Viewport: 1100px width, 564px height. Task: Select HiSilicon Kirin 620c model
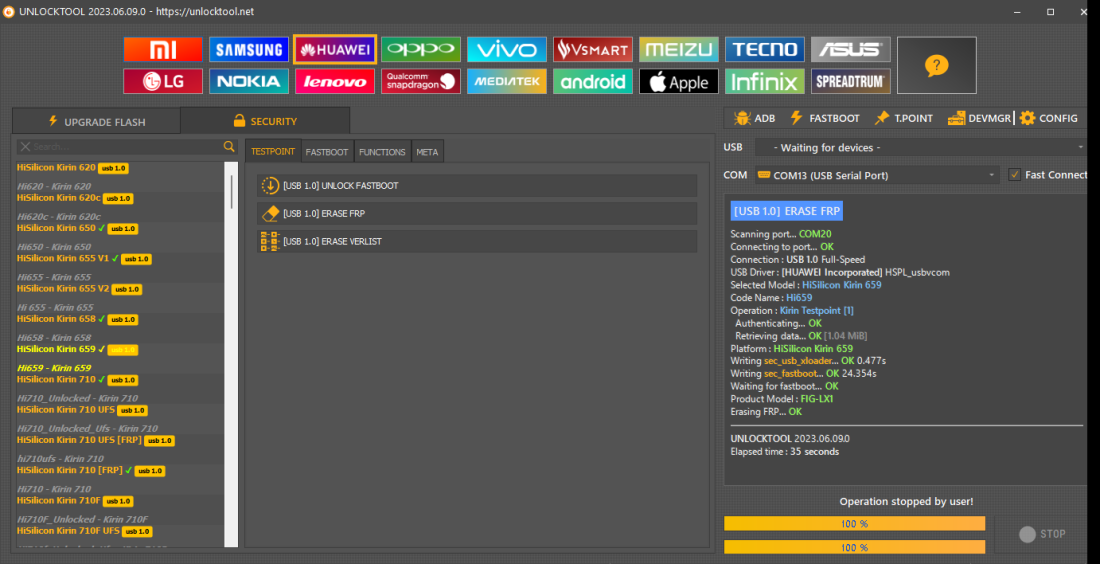pos(75,198)
